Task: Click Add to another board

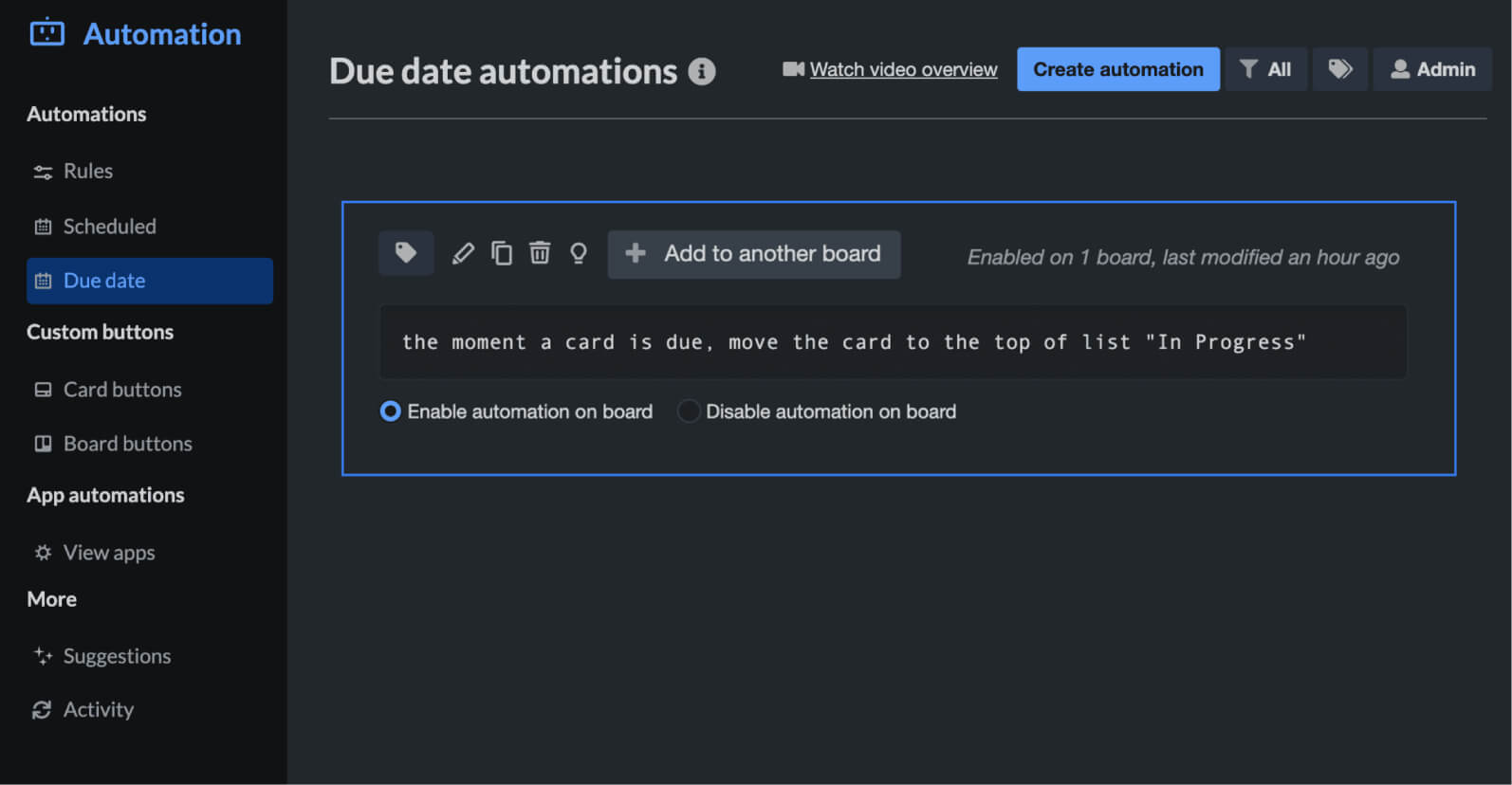Action: click(754, 254)
